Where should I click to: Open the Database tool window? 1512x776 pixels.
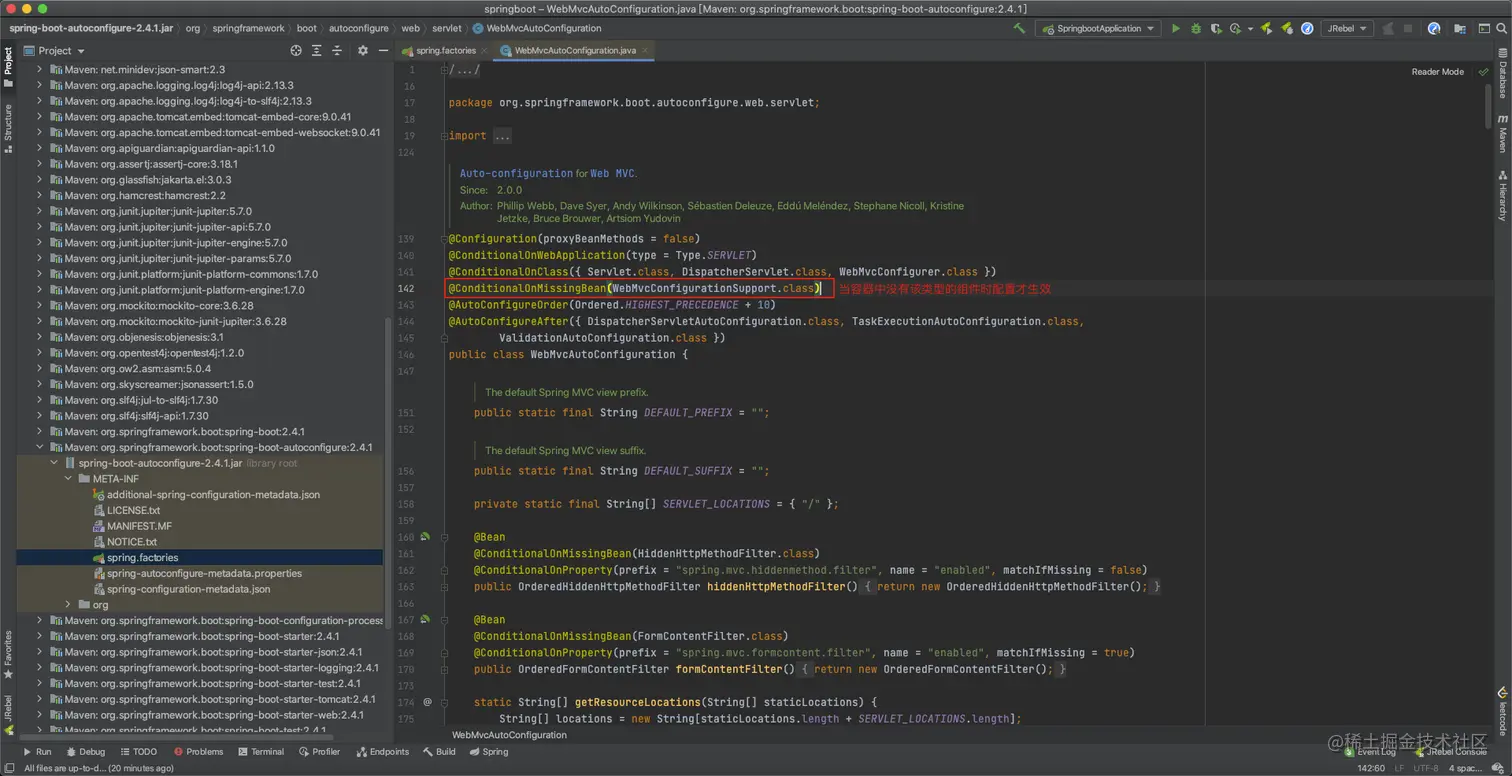tap(1503, 72)
